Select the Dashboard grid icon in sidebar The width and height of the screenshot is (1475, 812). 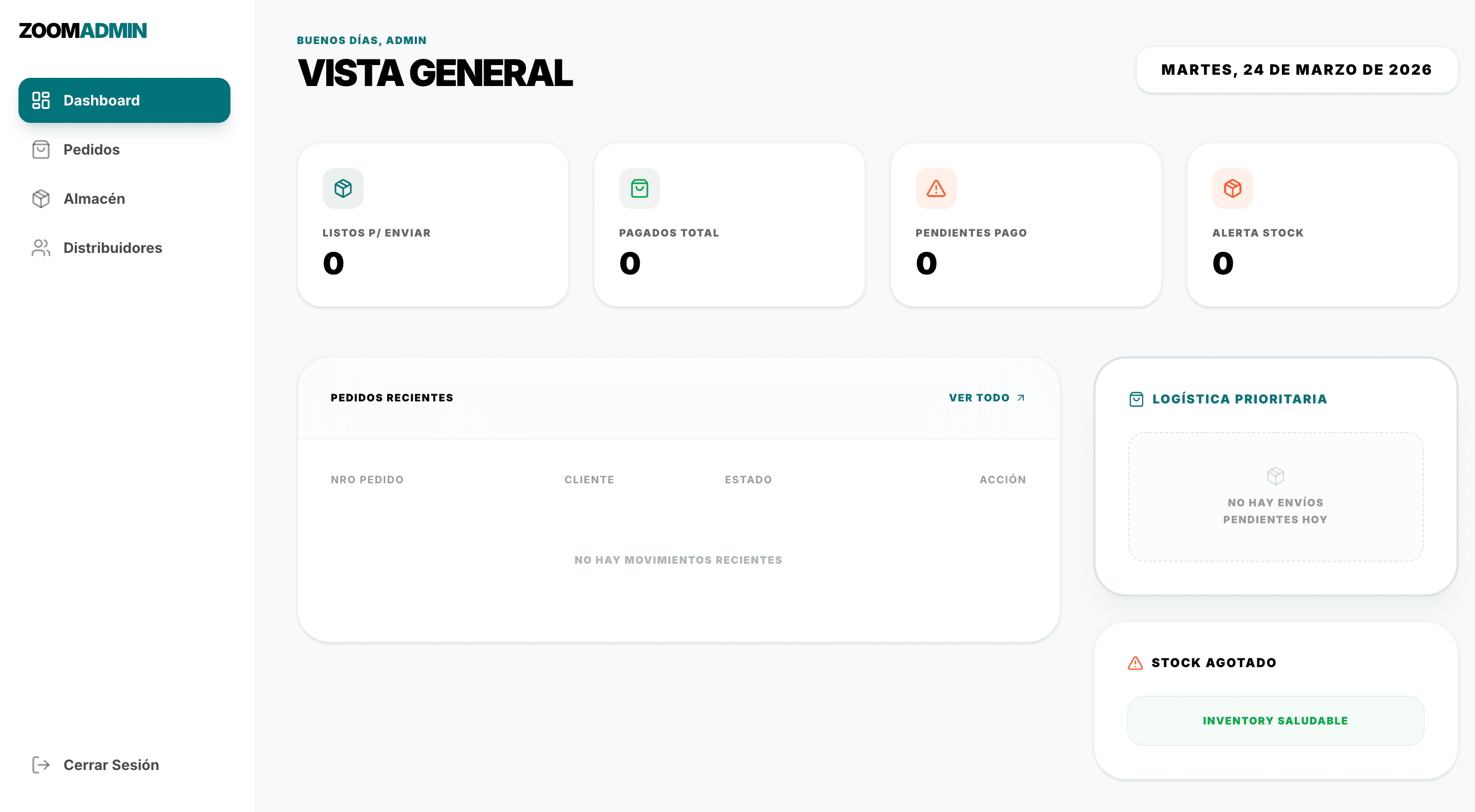tap(40, 100)
